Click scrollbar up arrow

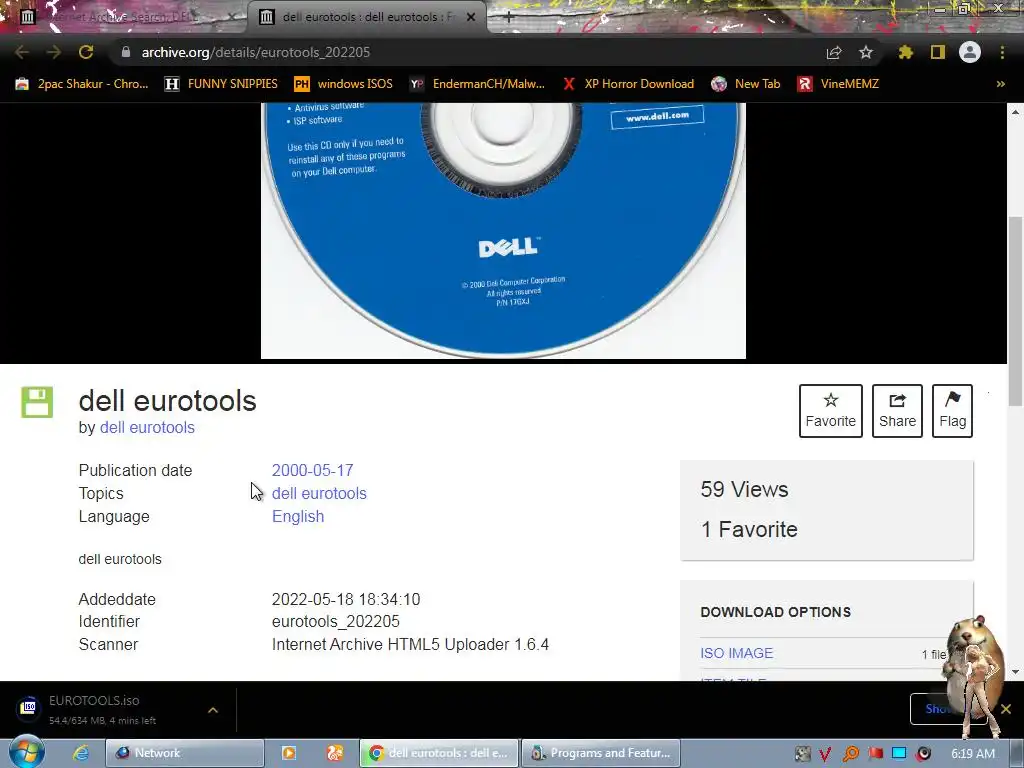[x=1016, y=112]
